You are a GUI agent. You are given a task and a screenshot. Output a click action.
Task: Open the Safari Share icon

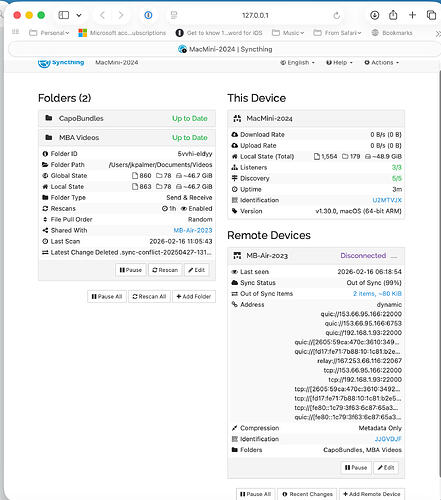pyautogui.click(x=393, y=15)
